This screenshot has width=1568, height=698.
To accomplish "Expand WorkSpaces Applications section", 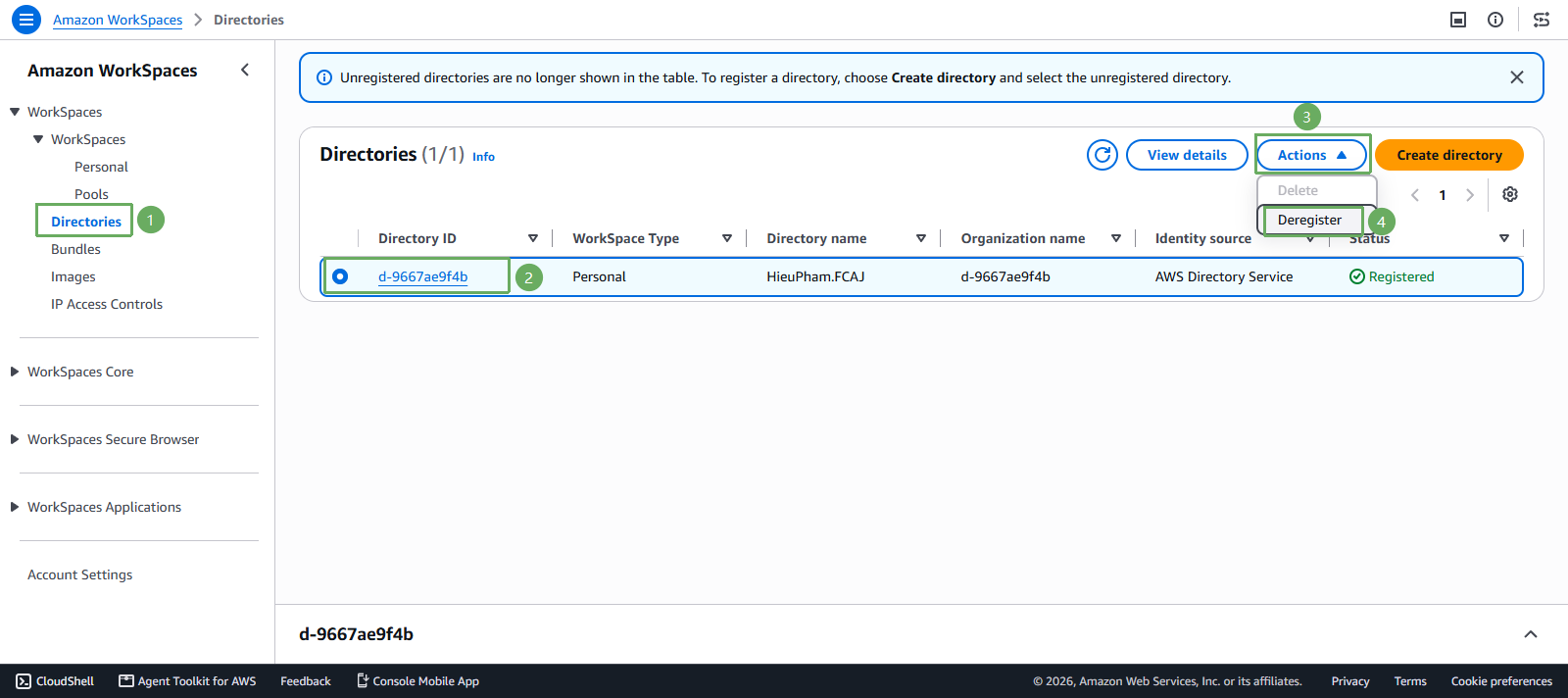I will pyautogui.click(x=15, y=507).
